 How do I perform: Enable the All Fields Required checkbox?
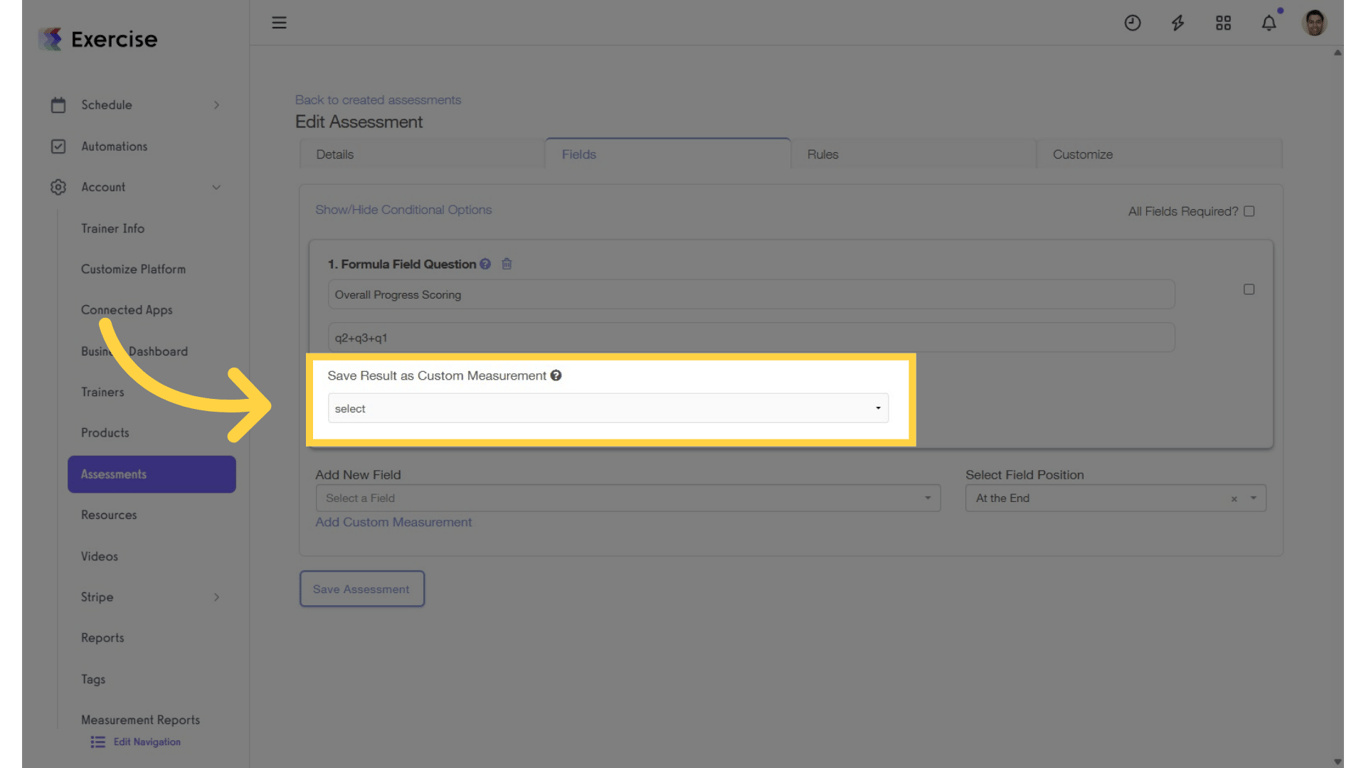pos(1249,211)
